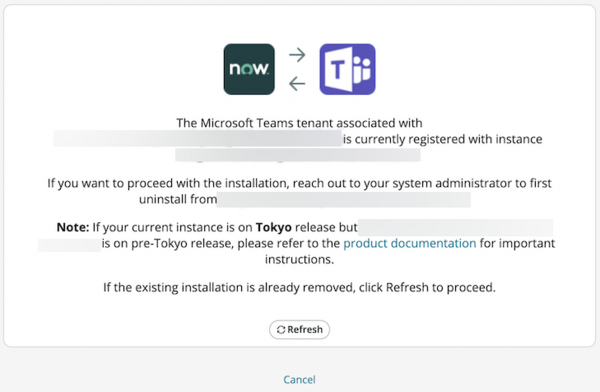Click "is currently registered with instance" text
Image resolution: width=600 pixels, height=392 pixels.
point(443,139)
